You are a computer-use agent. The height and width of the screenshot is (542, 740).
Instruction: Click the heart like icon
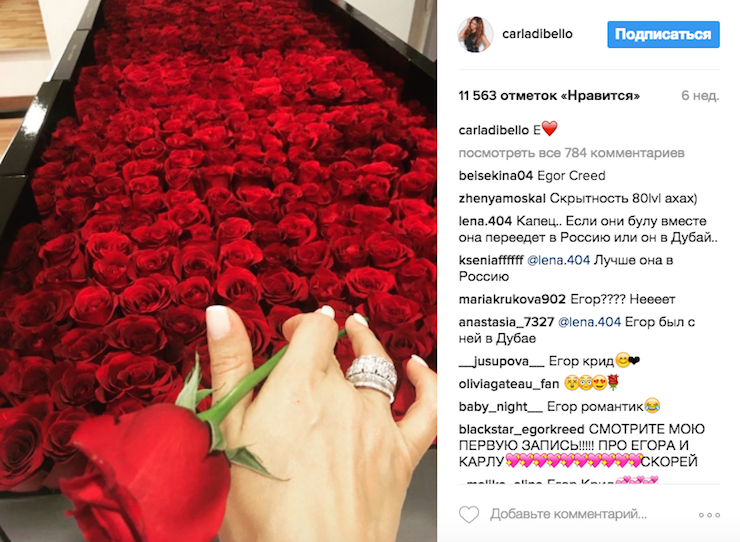click(469, 514)
